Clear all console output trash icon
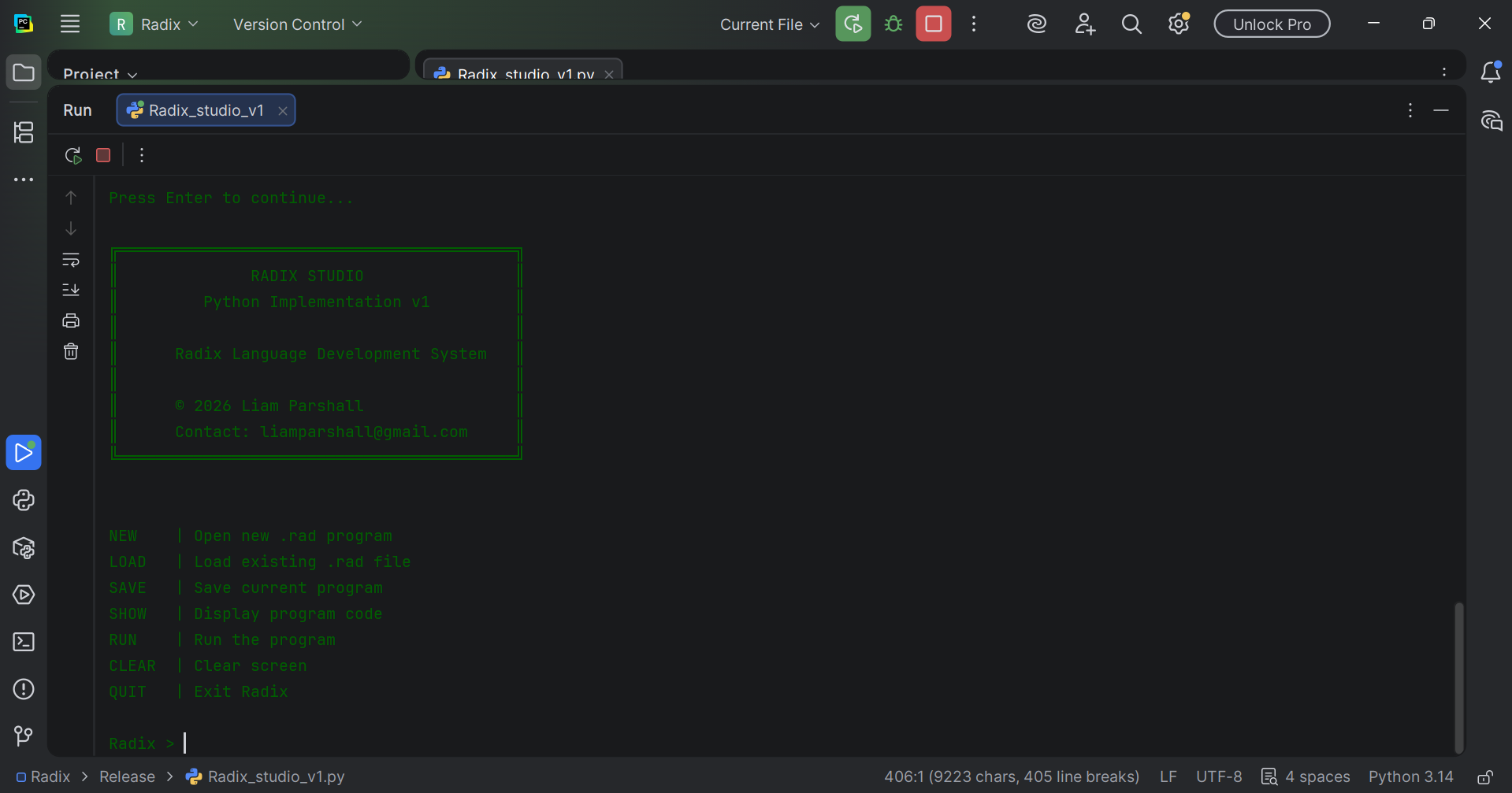This screenshot has height=793, width=1512. click(71, 351)
